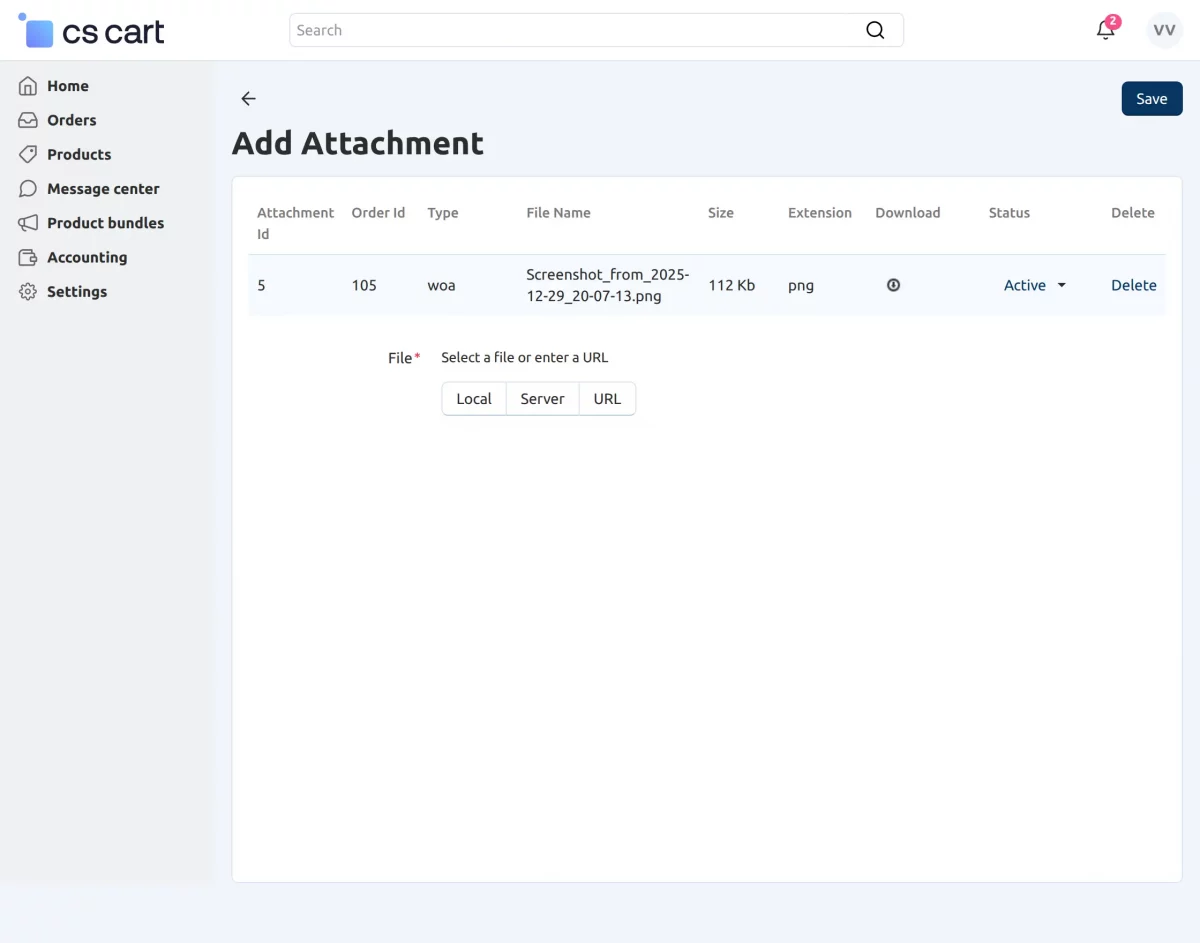Click the search magnifier icon
Image resolution: width=1200 pixels, height=943 pixels.
pyautogui.click(x=875, y=30)
